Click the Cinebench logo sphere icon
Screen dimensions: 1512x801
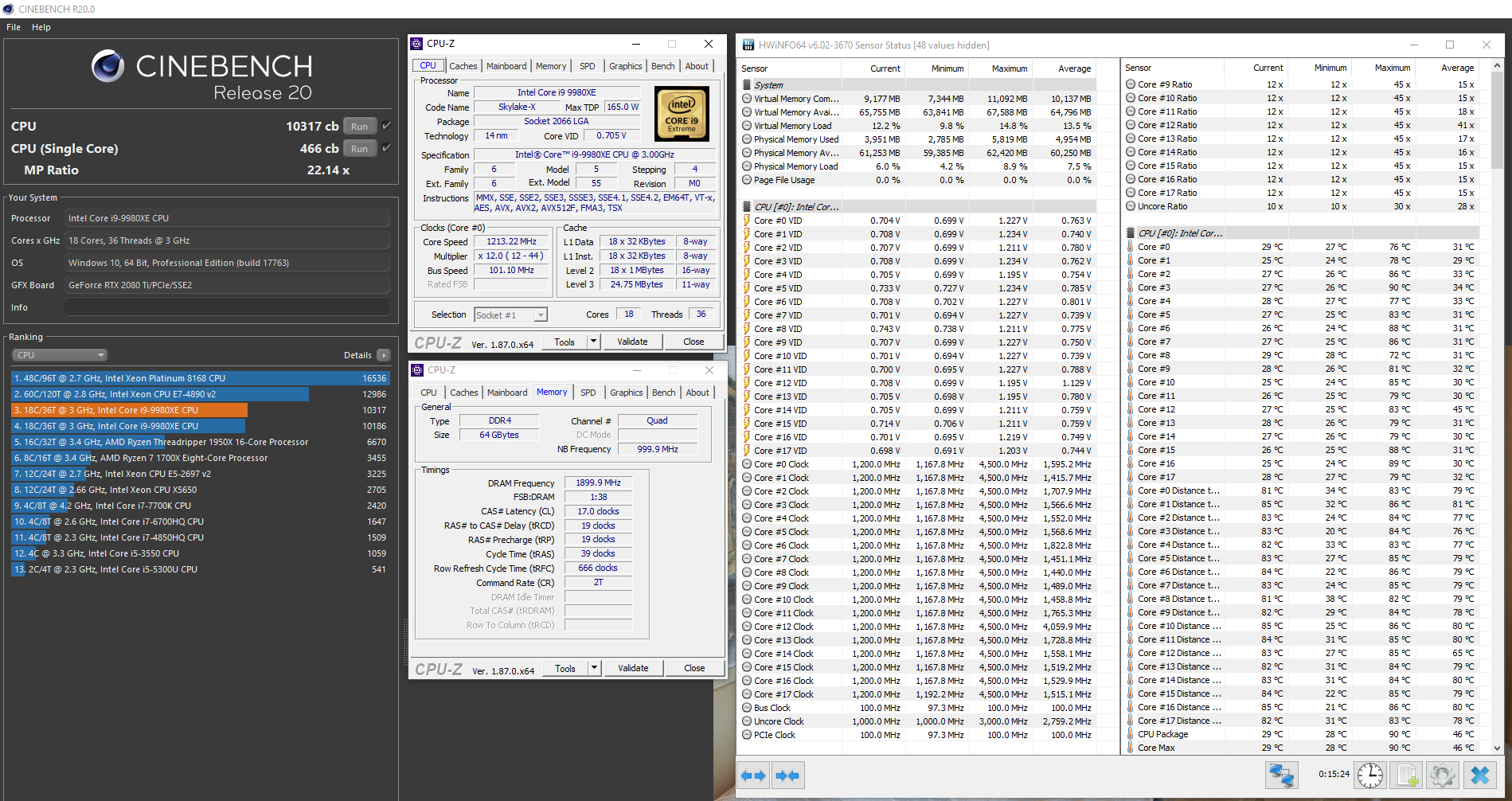pyautogui.click(x=108, y=66)
